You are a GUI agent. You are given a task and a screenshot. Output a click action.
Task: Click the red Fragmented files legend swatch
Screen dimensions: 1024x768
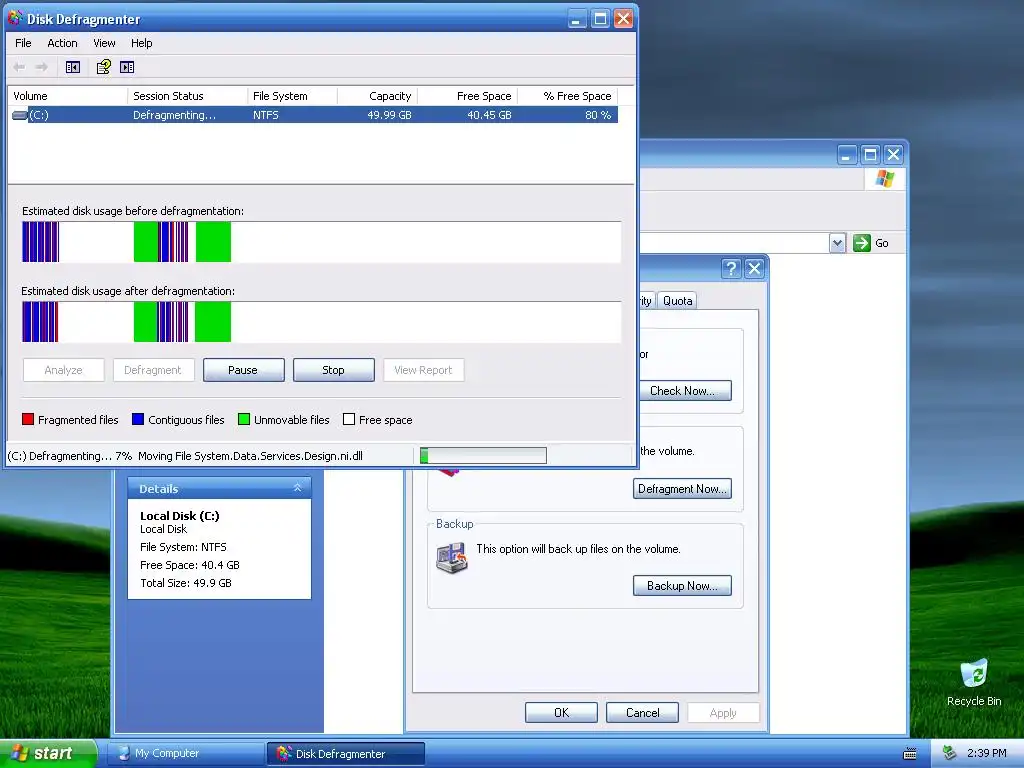28,419
